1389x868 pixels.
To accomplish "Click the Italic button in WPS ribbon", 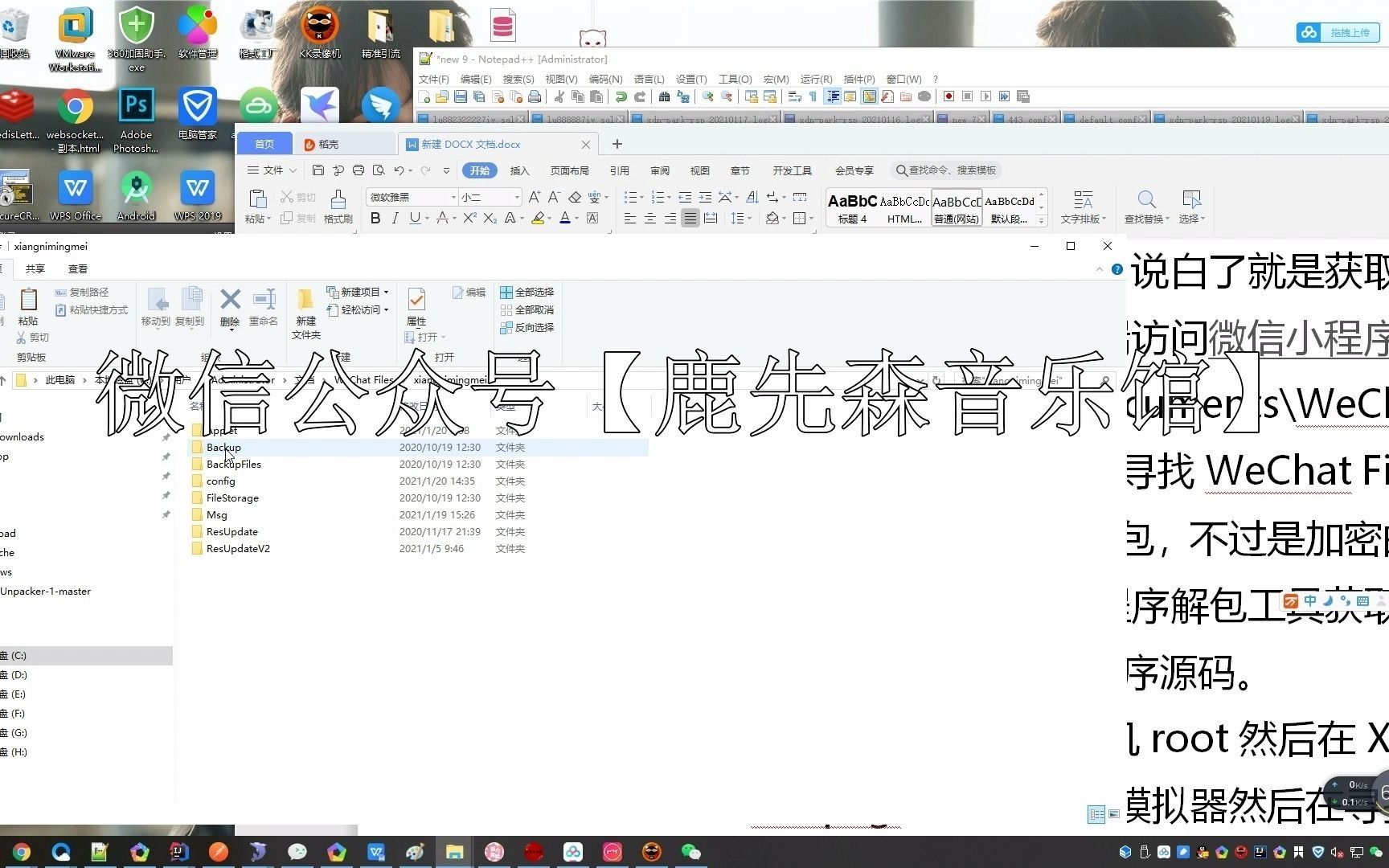I will click(x=395, y=218).
